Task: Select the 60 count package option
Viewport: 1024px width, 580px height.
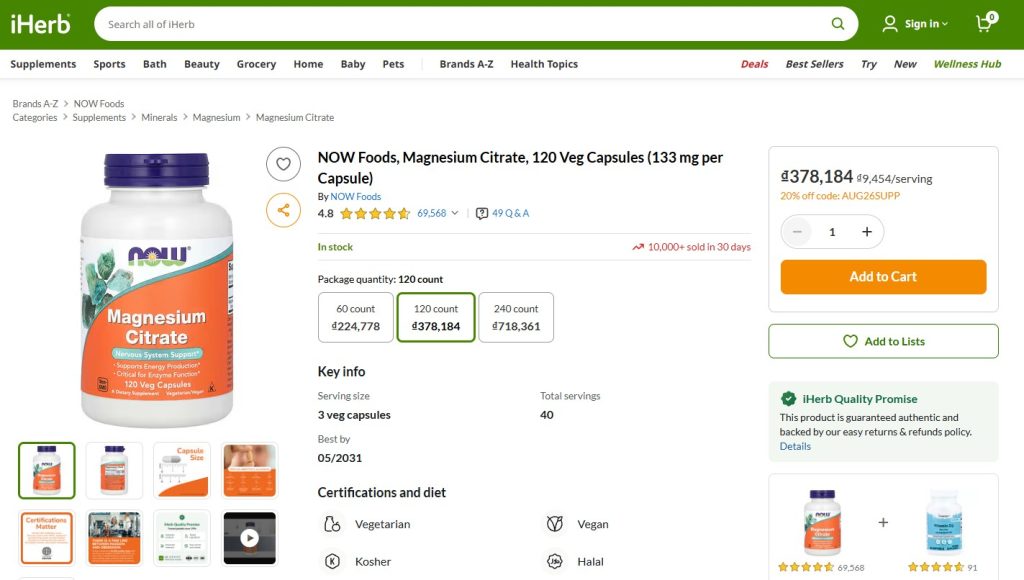Action: tap(356, 317)
